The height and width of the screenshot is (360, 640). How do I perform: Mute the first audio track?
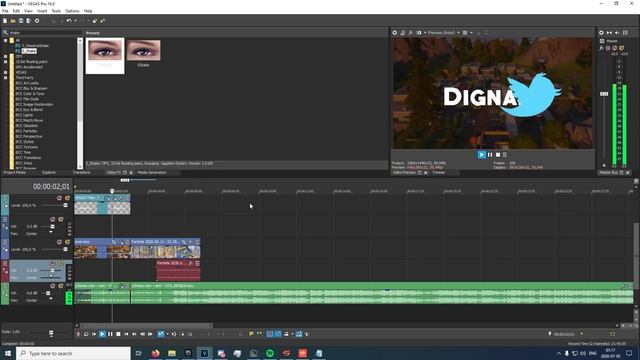pyautogui.click(x=53, y=220)
